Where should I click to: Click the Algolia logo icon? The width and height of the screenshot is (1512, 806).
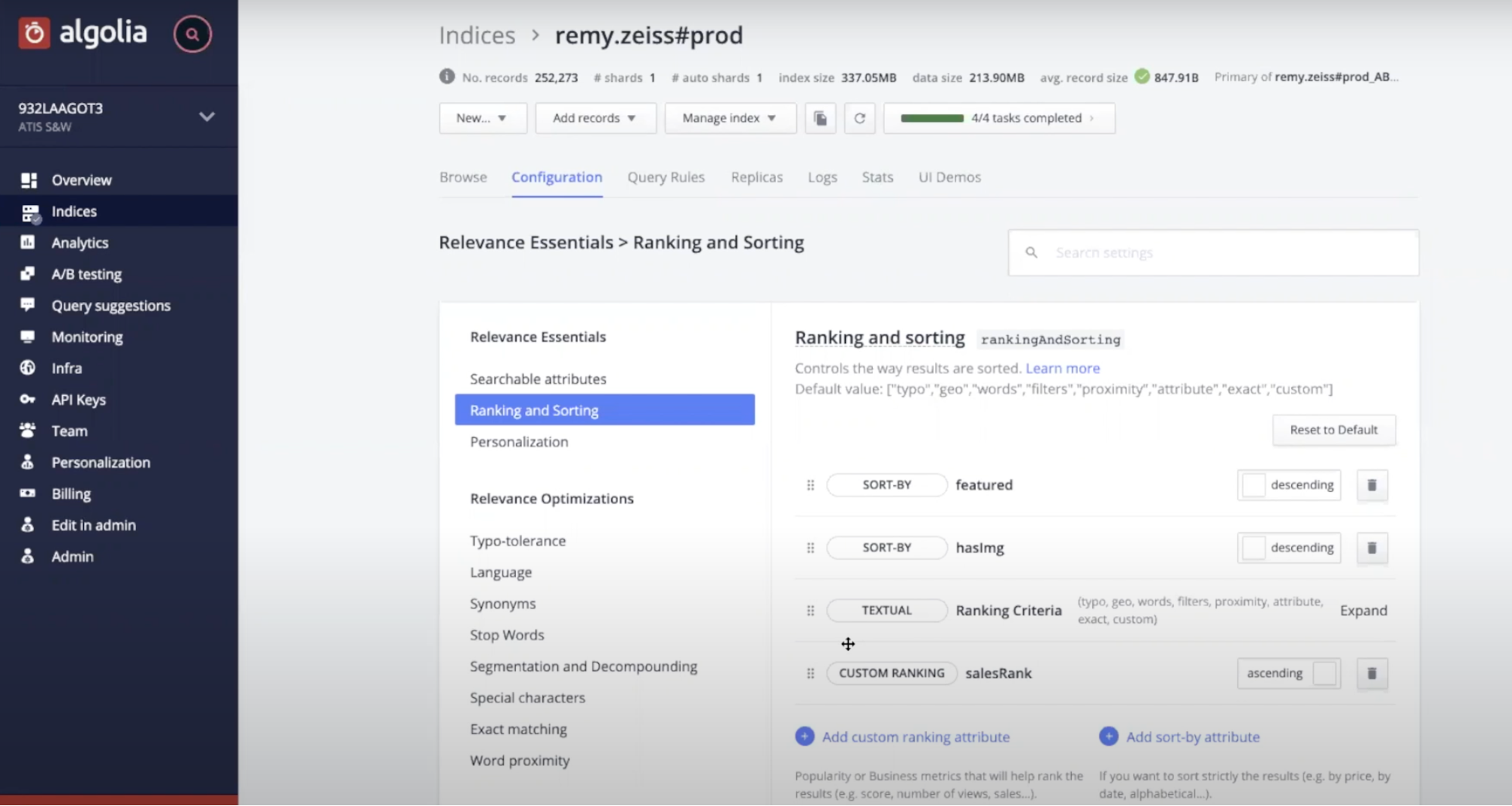click(x=34, y=33)
